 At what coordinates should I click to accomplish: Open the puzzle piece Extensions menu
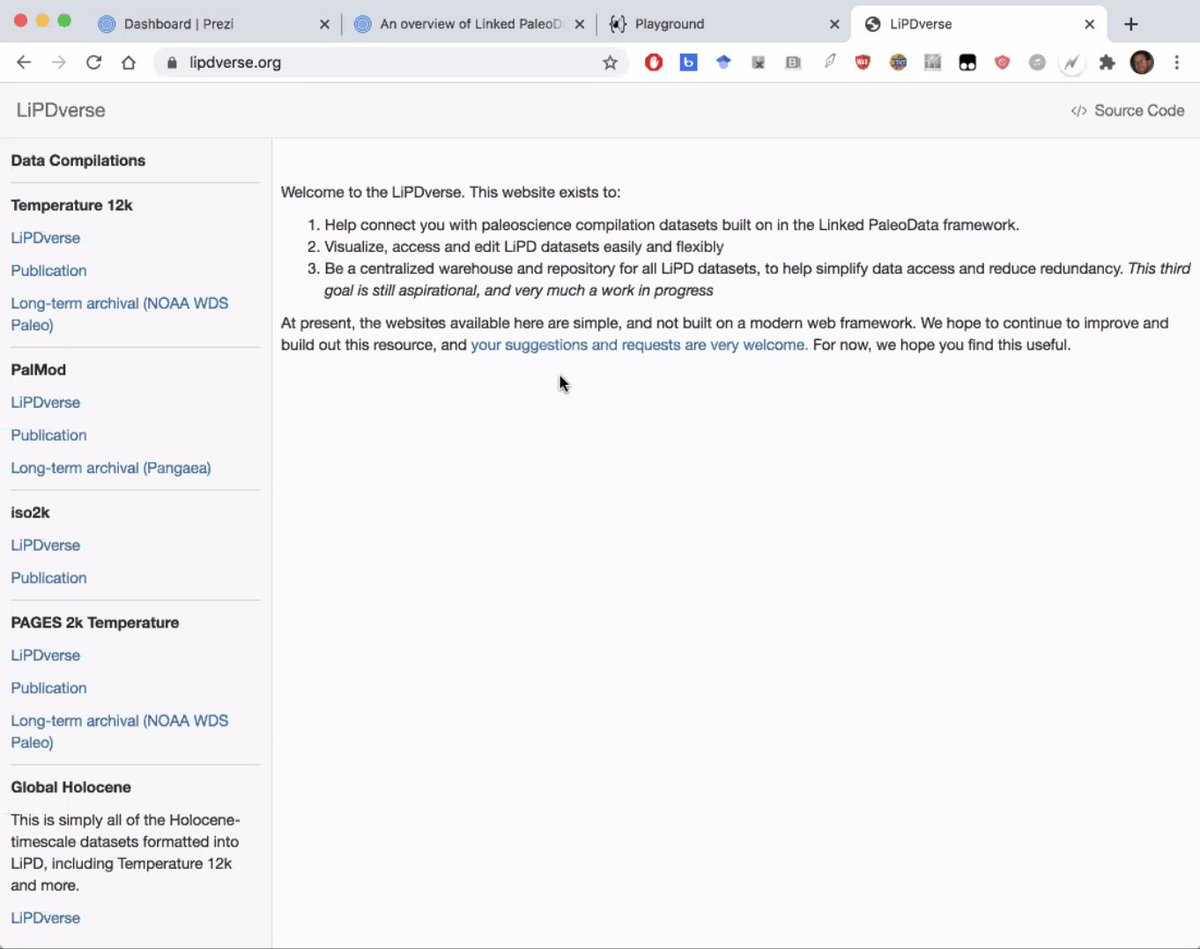click(x=1107, y=62)
